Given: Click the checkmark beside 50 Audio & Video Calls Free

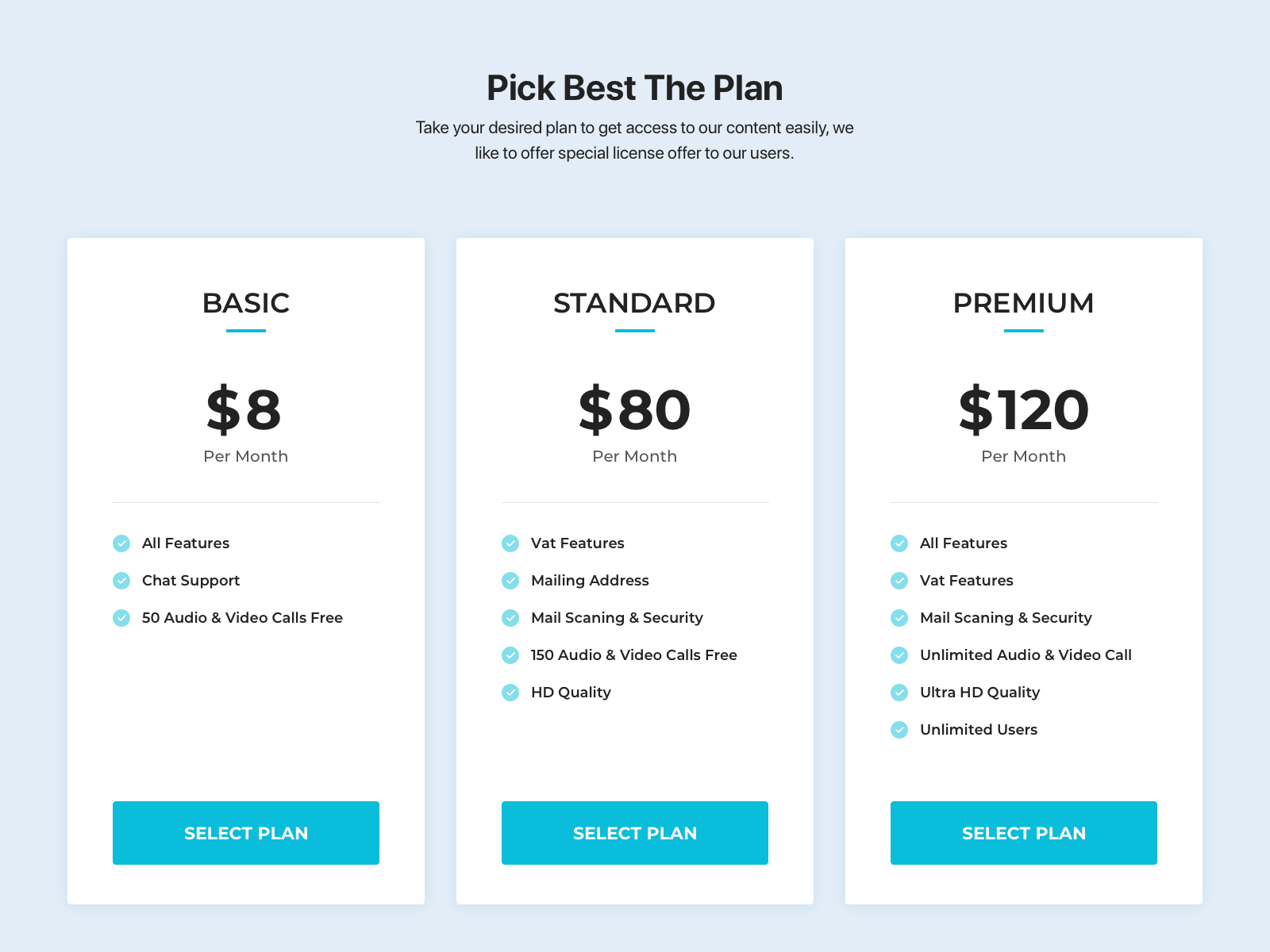Looking at the screenshot, I should point(121,617).
